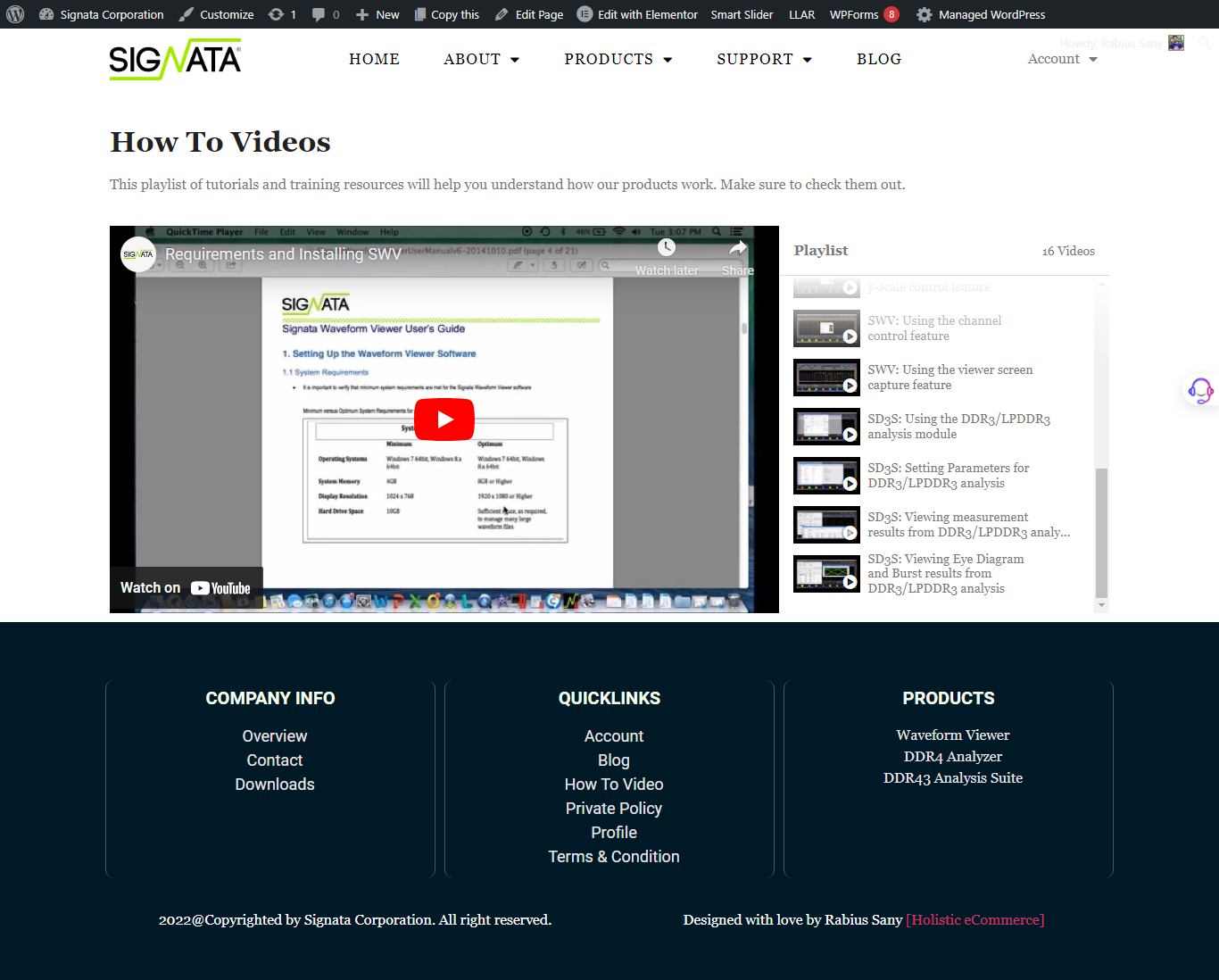
Task: Open the LLAR admin item
Action: pyautogui.click(x=801, y=14)
